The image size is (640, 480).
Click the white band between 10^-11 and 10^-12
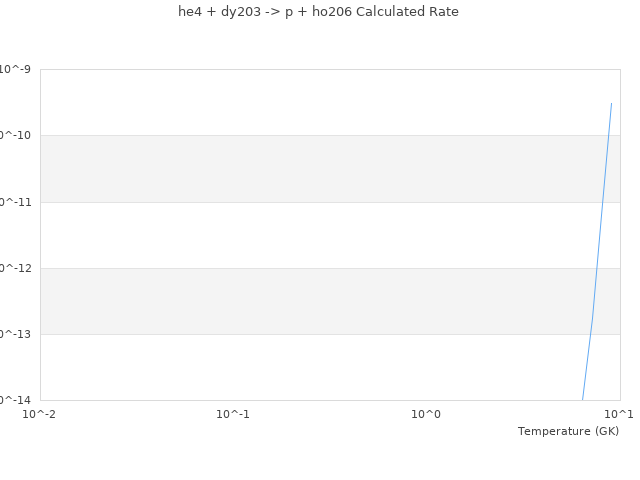point(300,235)
